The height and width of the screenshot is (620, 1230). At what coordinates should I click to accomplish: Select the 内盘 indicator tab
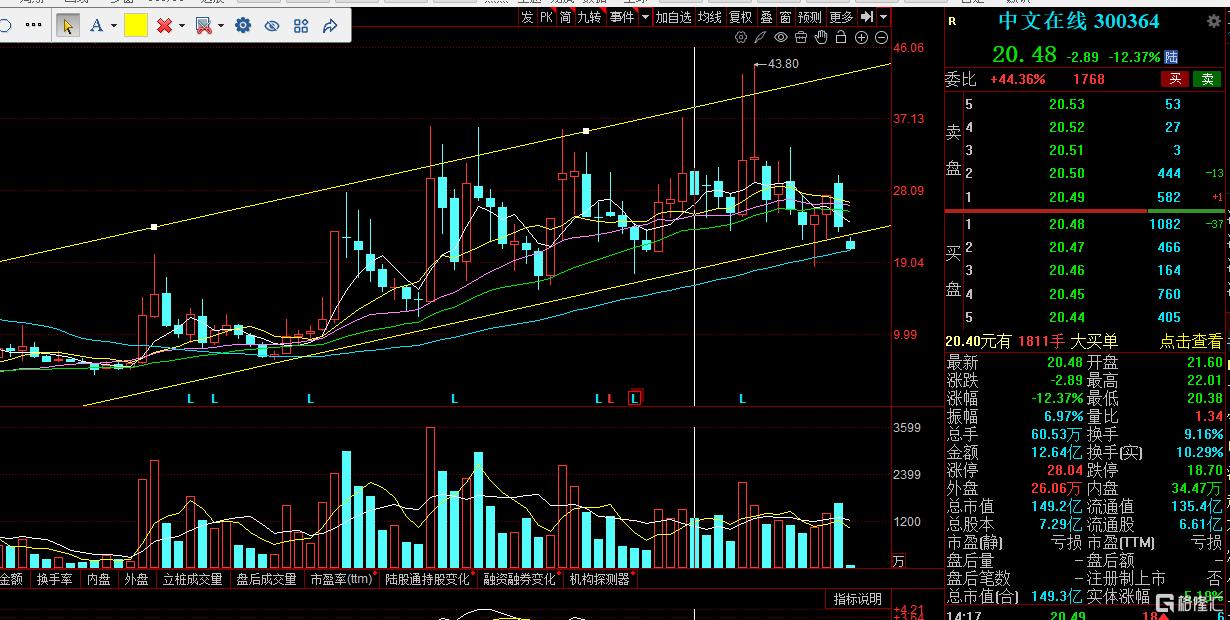pyautogui.click(x=99, y=579)
